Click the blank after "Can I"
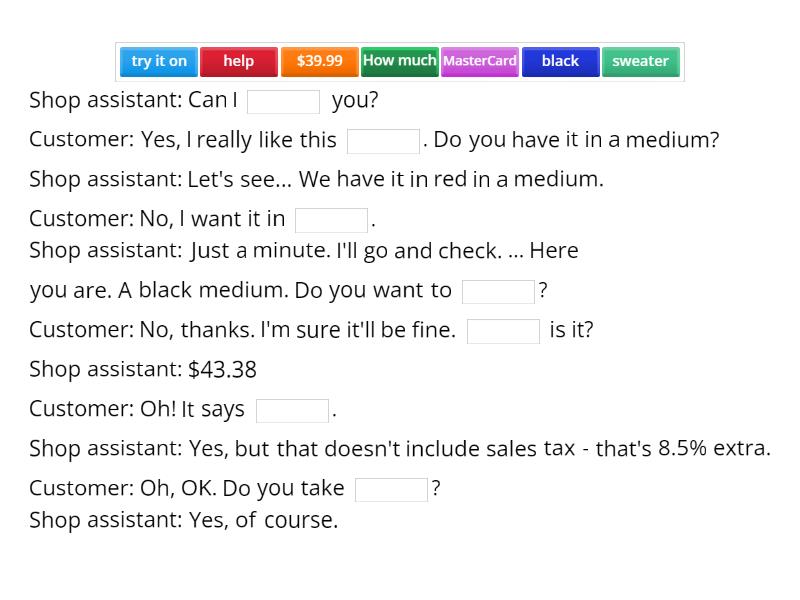 (x=283, y=100)
